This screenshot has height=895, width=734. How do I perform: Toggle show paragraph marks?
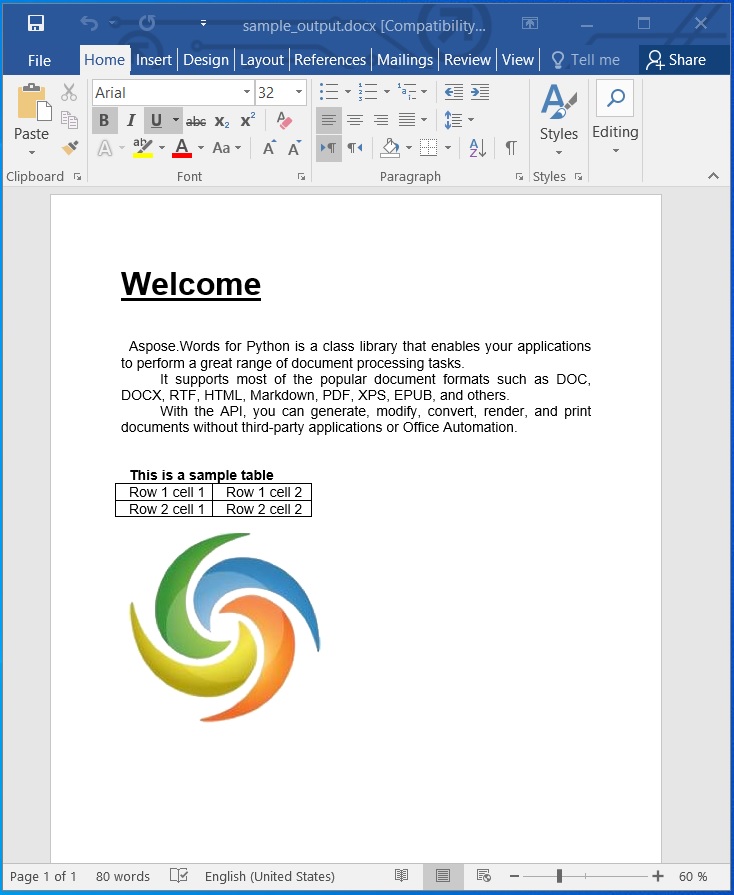point(511,148)
